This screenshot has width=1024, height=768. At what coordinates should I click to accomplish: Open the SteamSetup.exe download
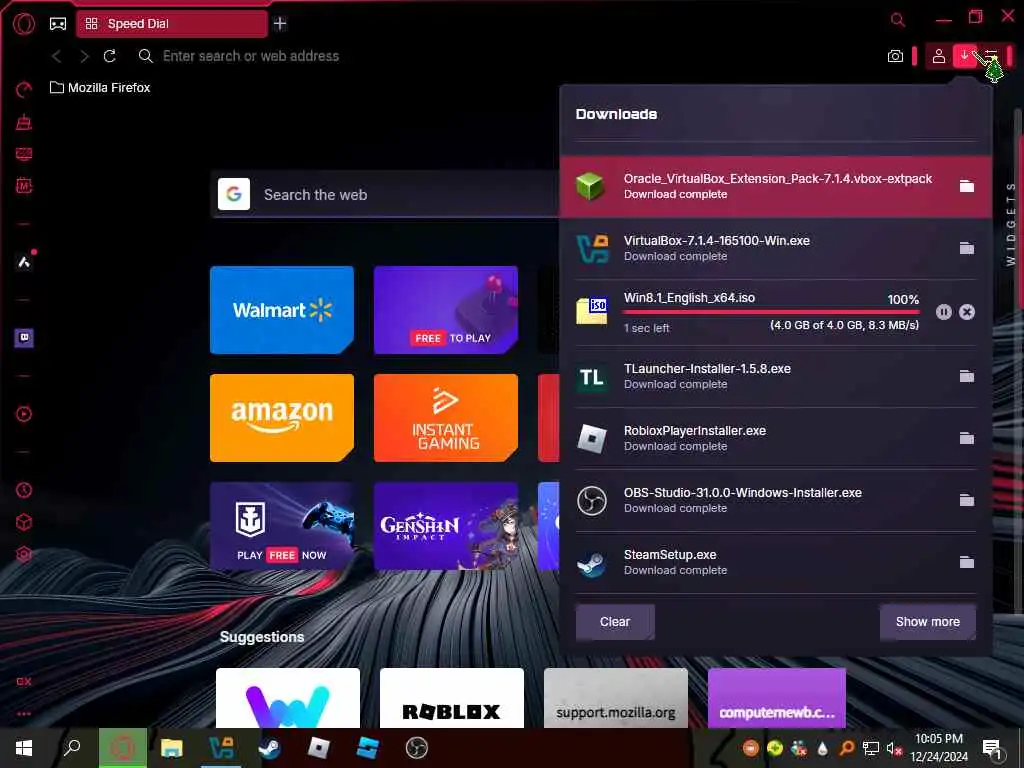pos(775,562)
